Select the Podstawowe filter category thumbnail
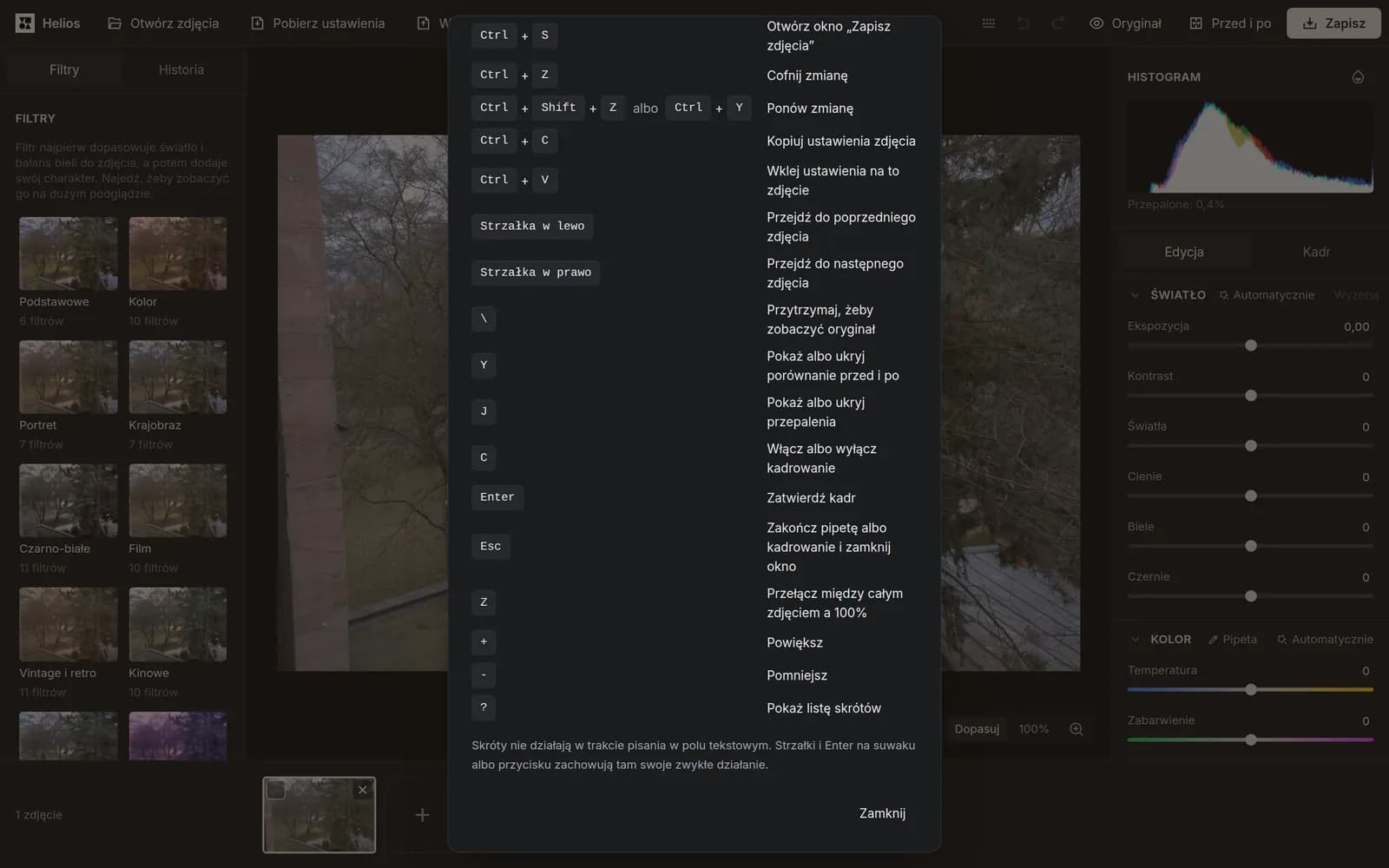Screen dimensions: 1389x868 pos(69,253)
